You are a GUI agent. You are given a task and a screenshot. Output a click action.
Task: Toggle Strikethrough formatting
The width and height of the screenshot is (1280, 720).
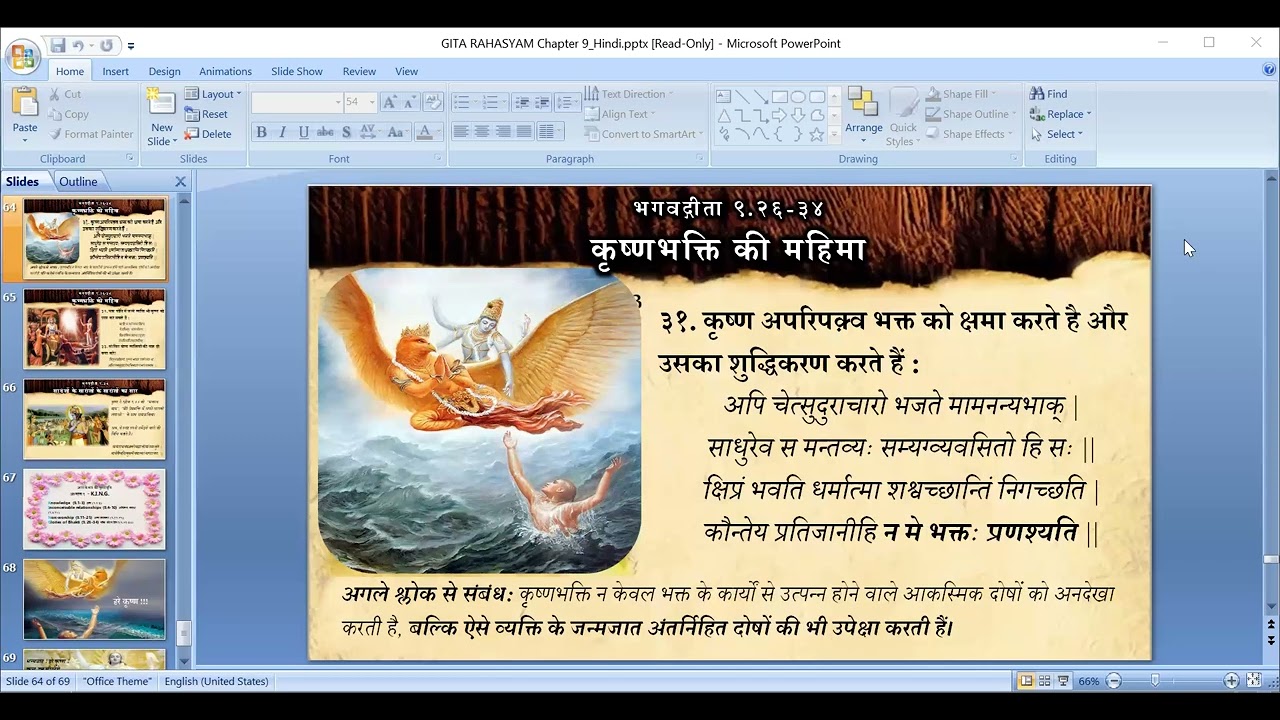325,132
